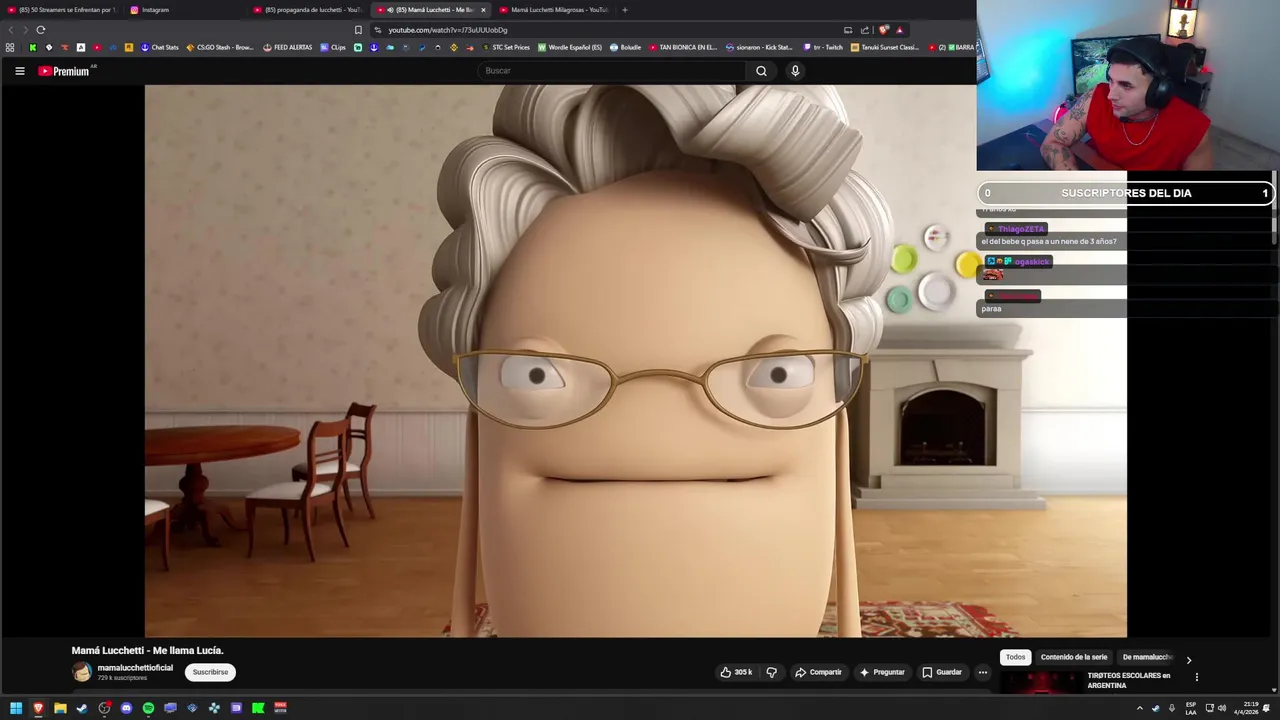
Task: Open mamalucchettioficial channel name link
Action: click(x=135, y=668)
